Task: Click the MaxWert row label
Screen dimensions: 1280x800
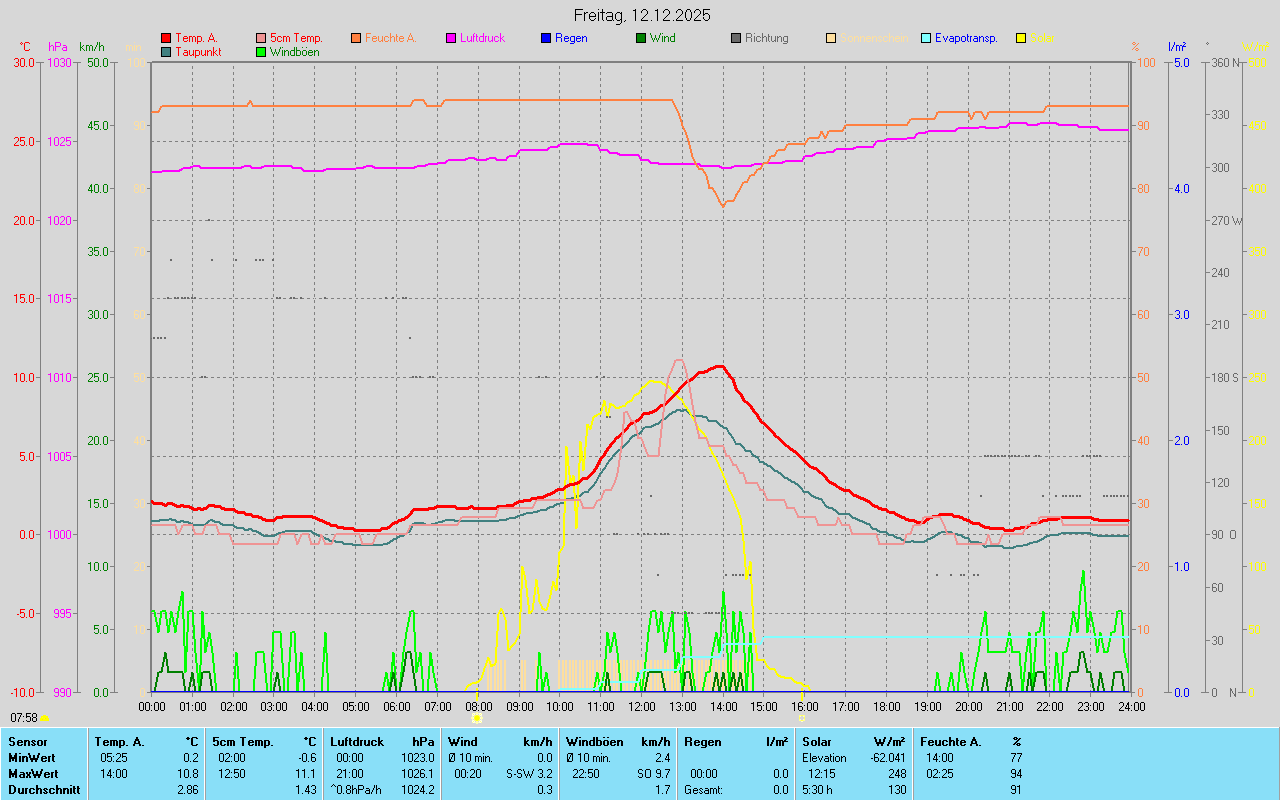Action: (x=33, y=774)
